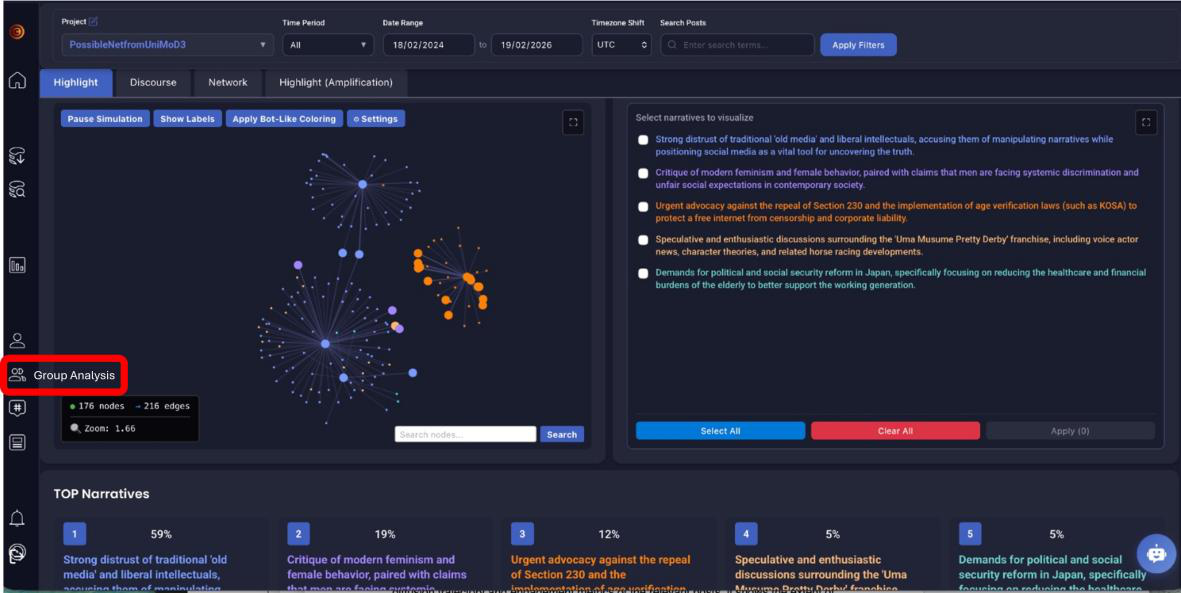Open the chatbot assistant floating button
The width and height of the screenshot is (1181, 593).
click(1155, 553)
